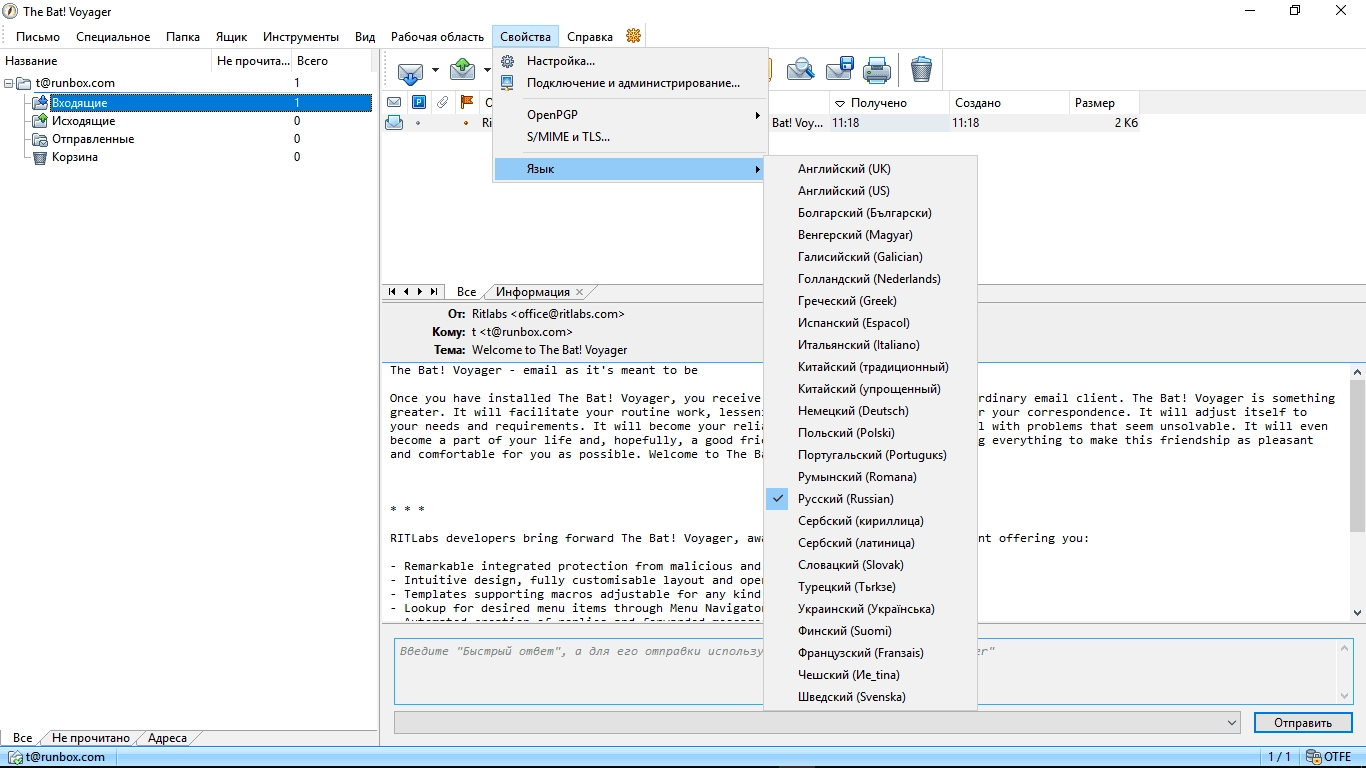The image size is (1366, 768).
Task: Sort by the Создано column header
Action: tap(1008, 102)
